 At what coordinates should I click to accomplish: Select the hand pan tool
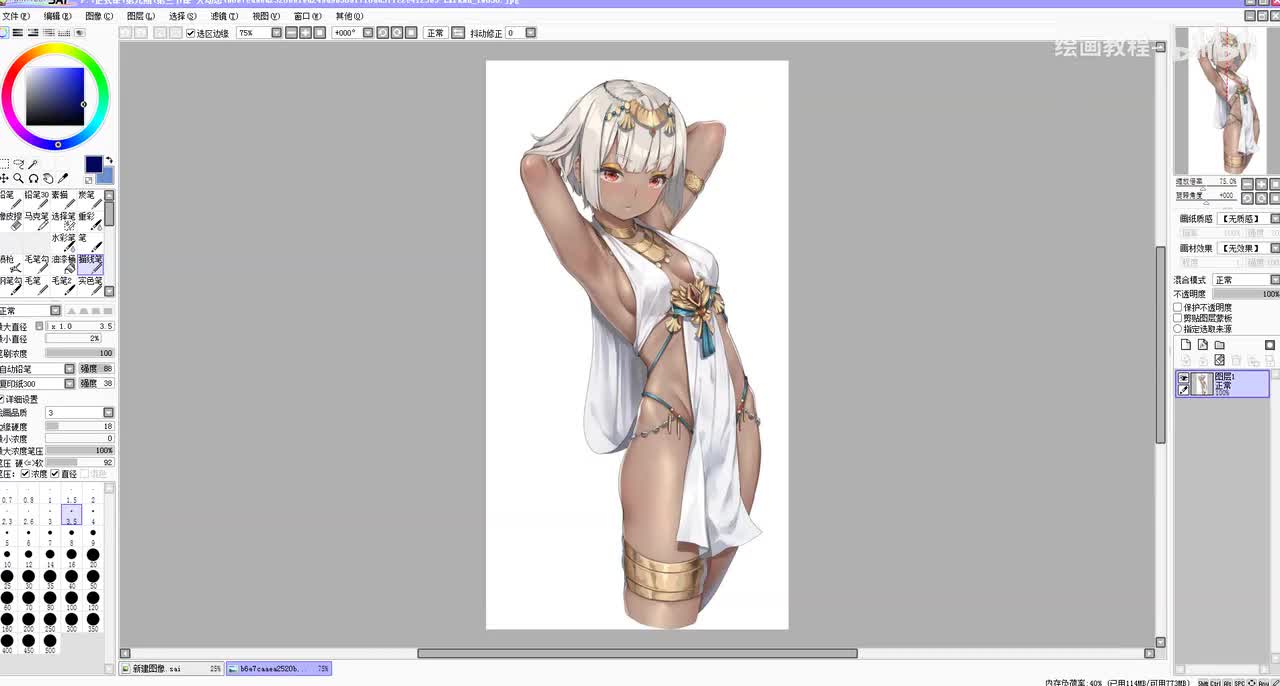47,178
